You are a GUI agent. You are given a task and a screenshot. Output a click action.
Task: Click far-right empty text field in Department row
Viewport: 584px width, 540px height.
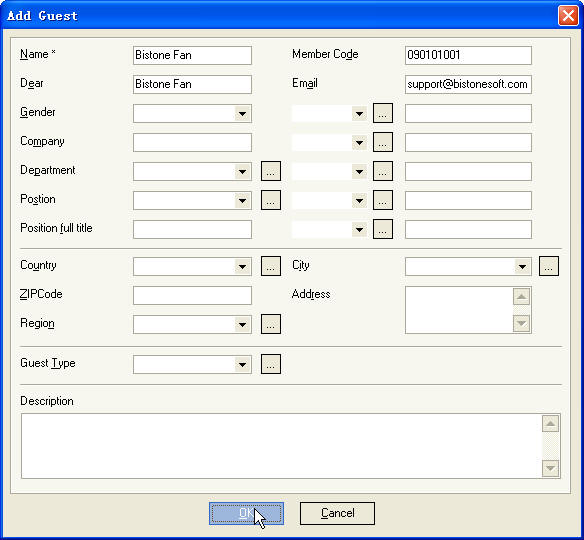click(468, 172)
